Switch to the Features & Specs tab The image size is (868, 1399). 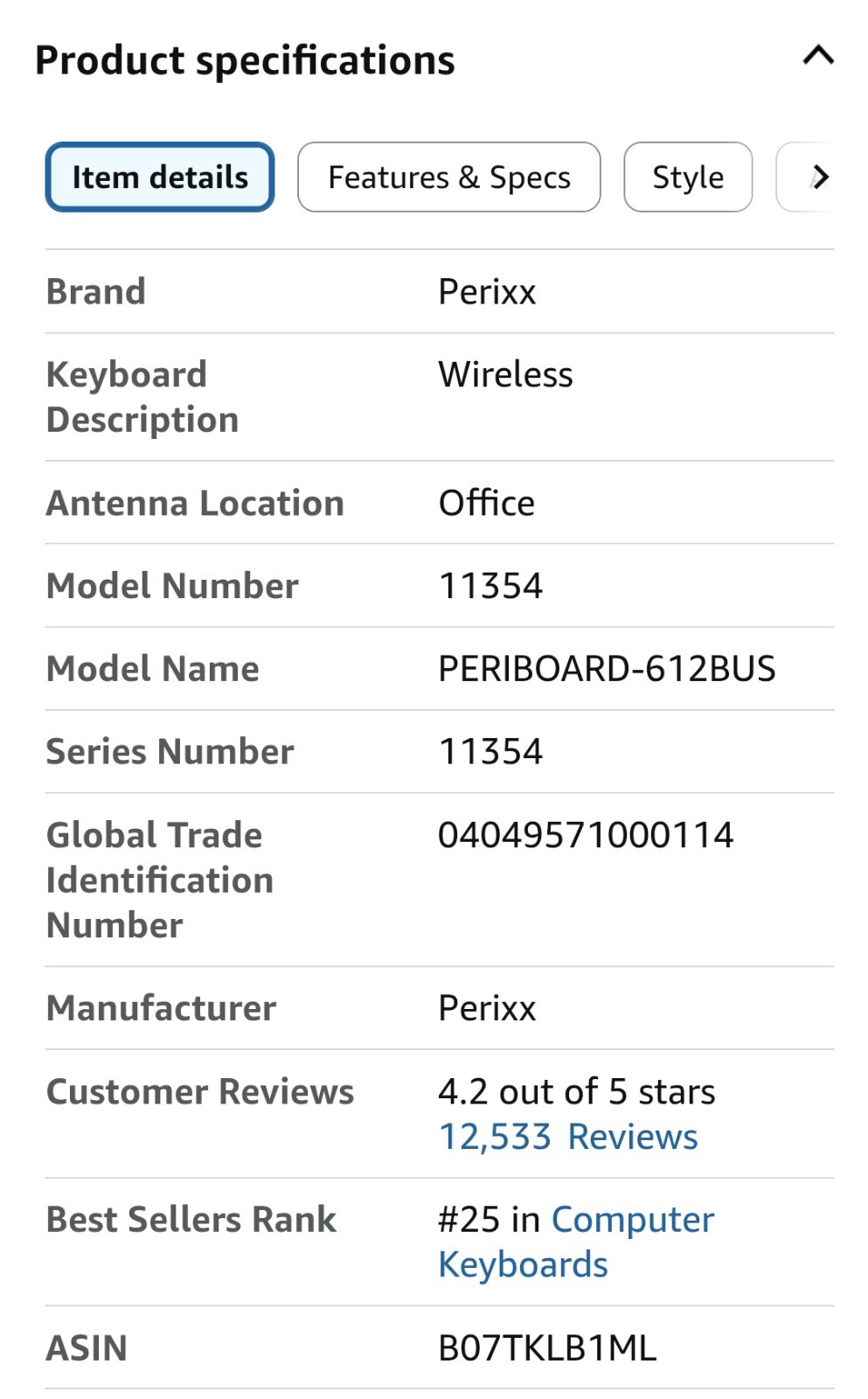pyautogui.click(x=448, y=177)
